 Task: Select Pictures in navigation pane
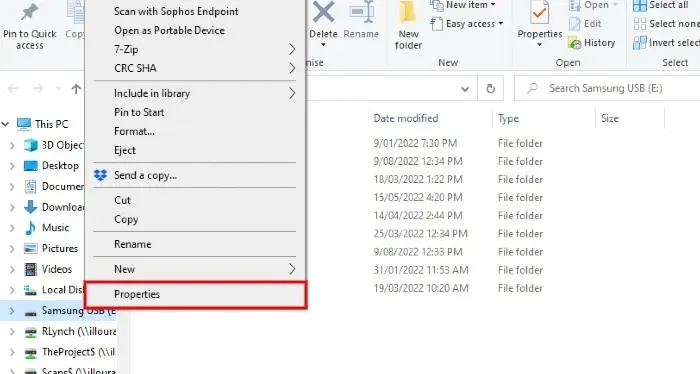tap(51, 248)
